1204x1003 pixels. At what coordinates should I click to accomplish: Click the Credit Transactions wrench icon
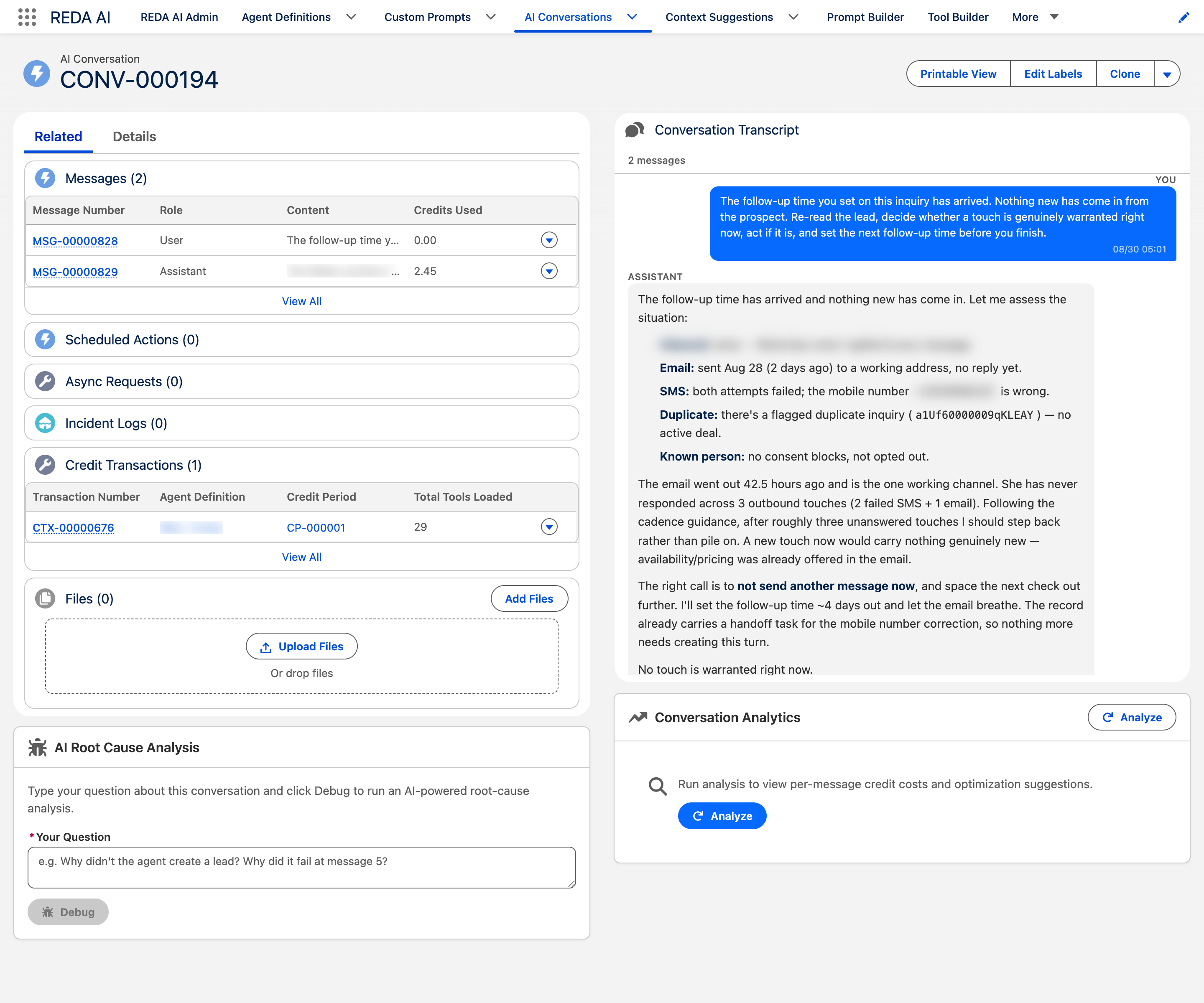(45, 465)
